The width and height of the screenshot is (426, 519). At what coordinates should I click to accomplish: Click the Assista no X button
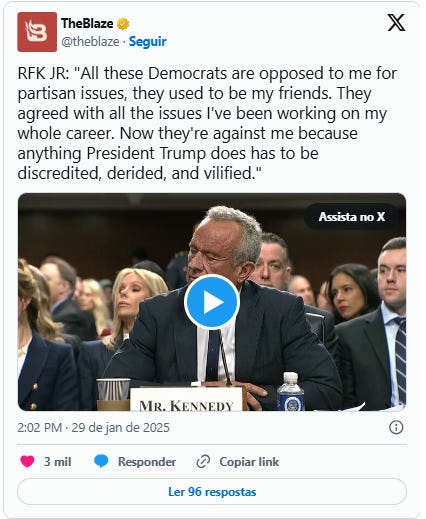pos(352,217)
